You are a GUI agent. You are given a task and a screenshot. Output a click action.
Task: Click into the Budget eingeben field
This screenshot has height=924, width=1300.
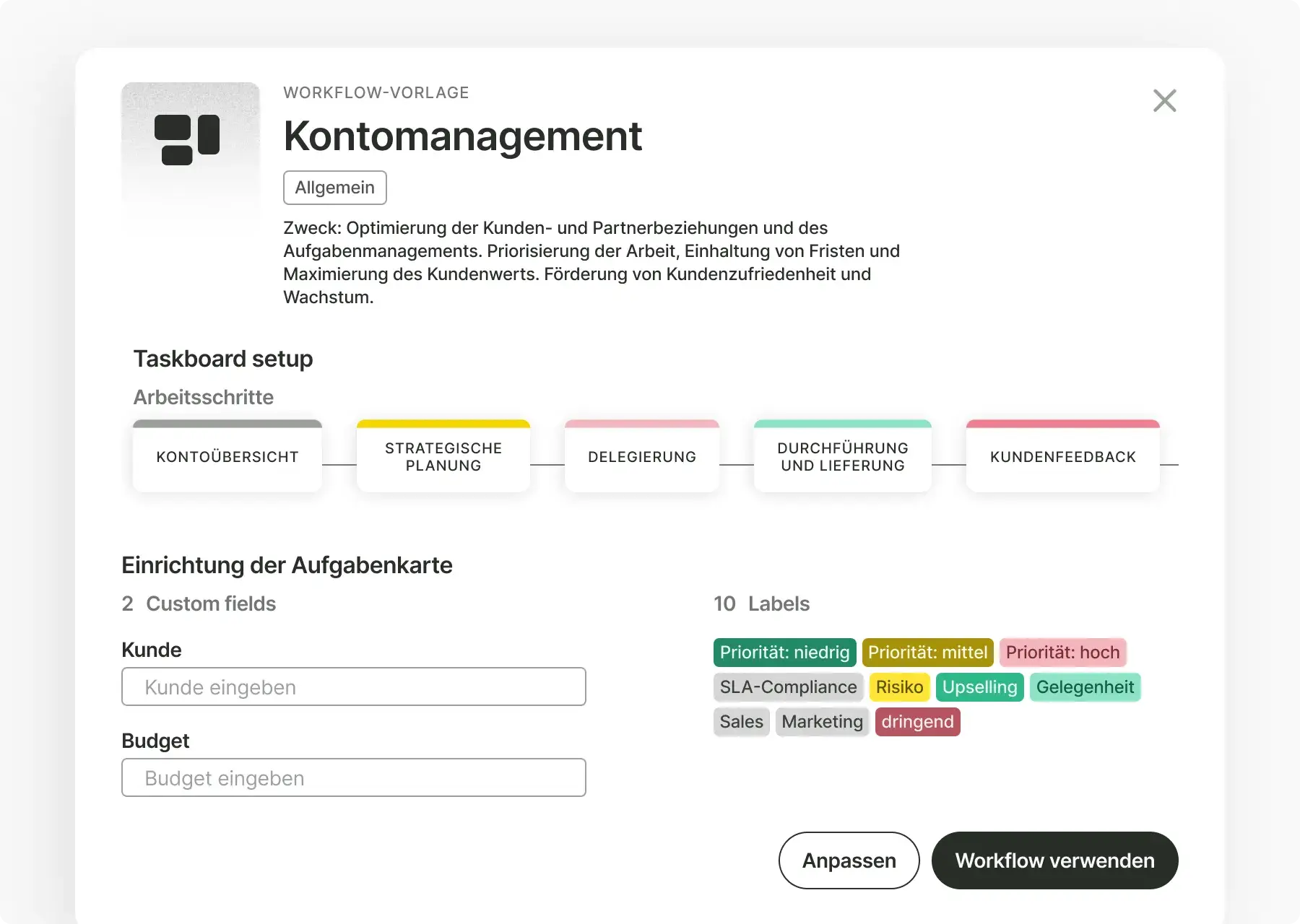tap(353, 777)
